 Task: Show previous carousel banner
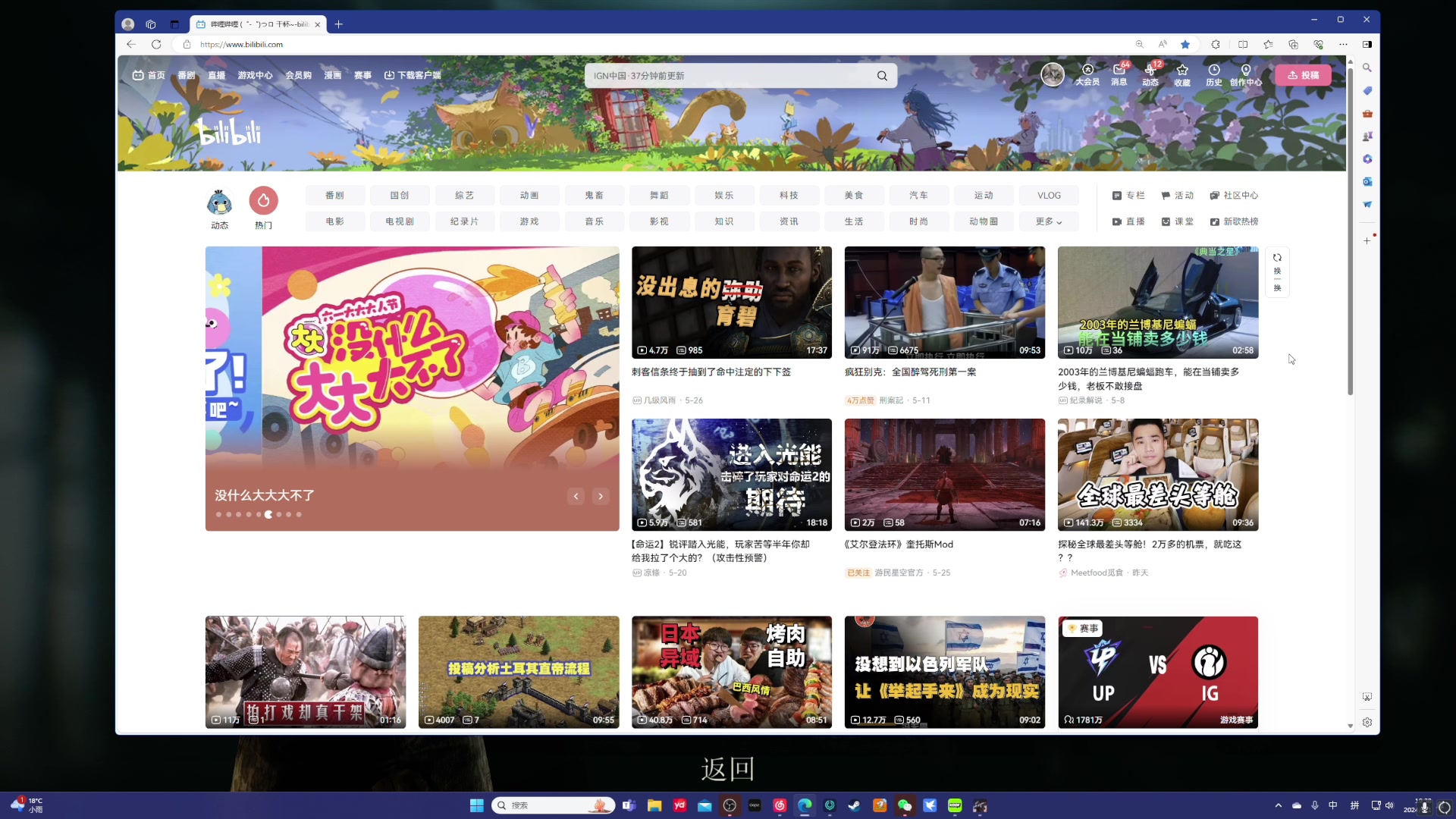coord(576,496)
